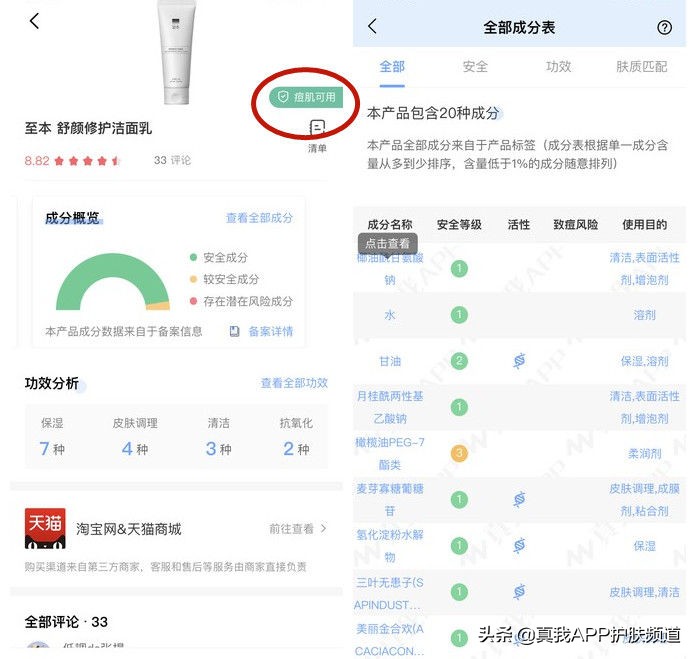Select 保湿 7 种 effect
Image resolution: width=696 pixels, height=659 pixels.
(x=52, y=436)
